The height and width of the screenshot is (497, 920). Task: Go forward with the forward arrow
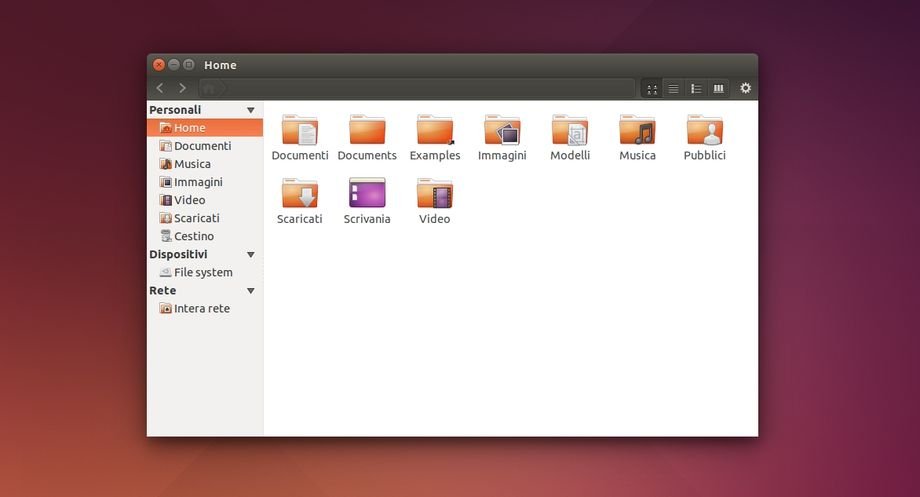click(x=182, y=88)
